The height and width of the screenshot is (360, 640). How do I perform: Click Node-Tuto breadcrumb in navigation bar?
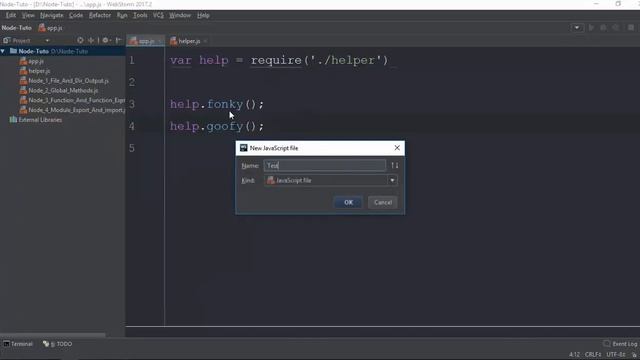pos(16,28)
